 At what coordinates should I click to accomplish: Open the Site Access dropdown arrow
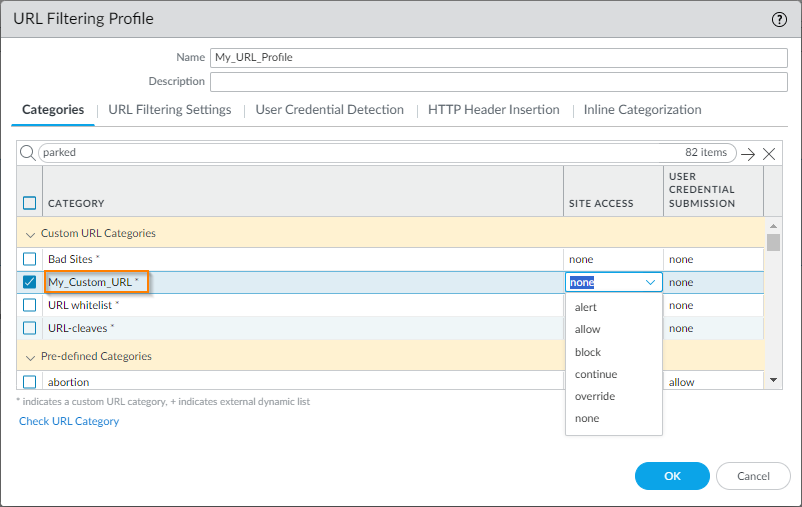click(x=650, y=282)
